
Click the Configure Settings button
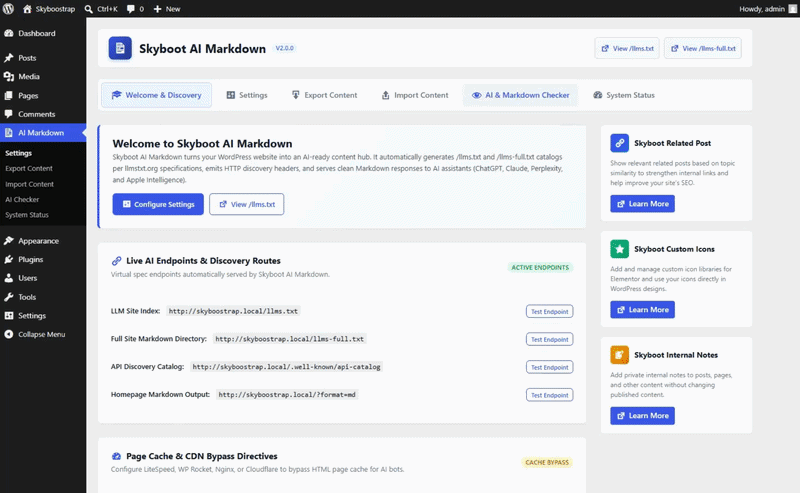[x=158, y=204]
